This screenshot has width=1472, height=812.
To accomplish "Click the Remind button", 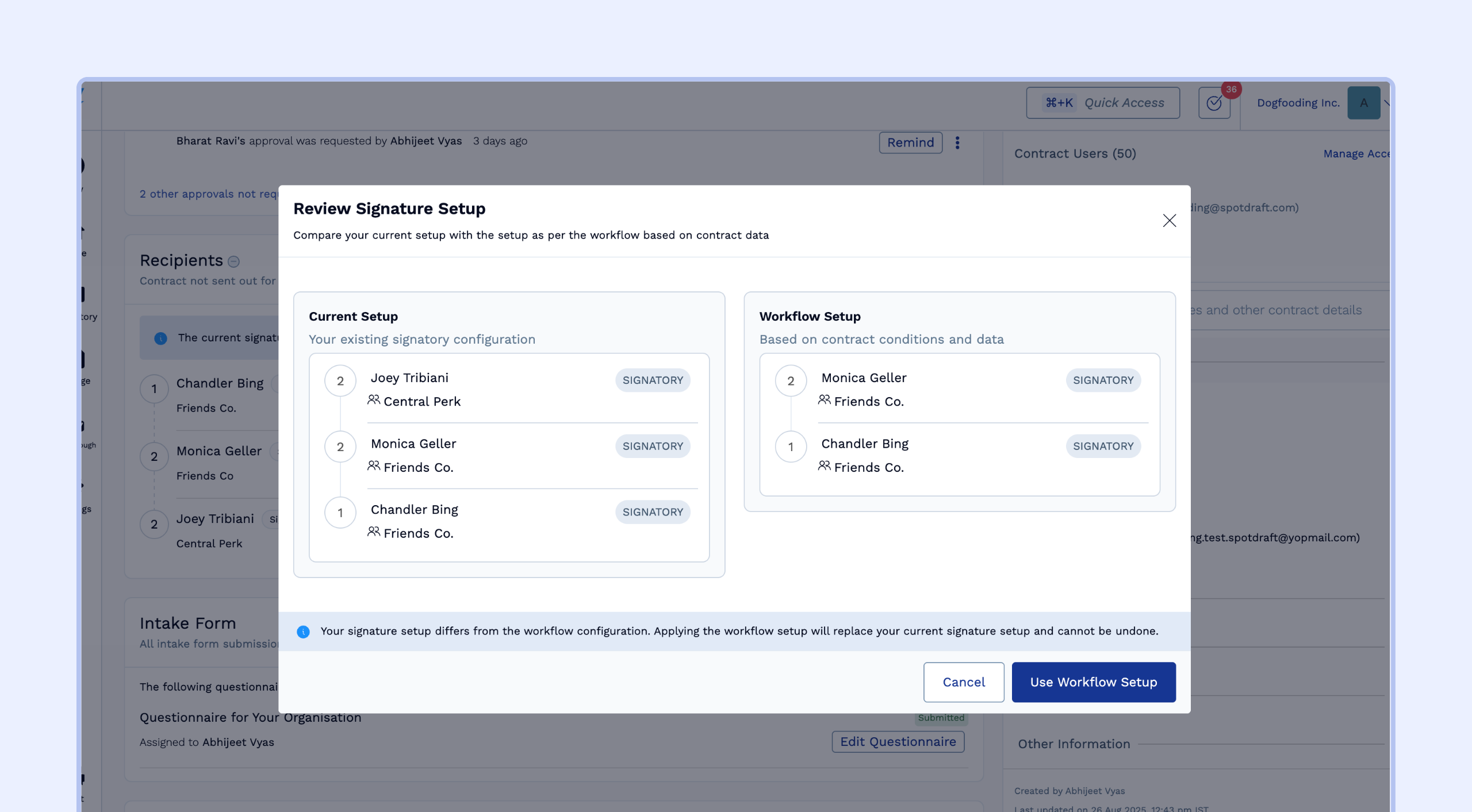I will click(910, 143).
